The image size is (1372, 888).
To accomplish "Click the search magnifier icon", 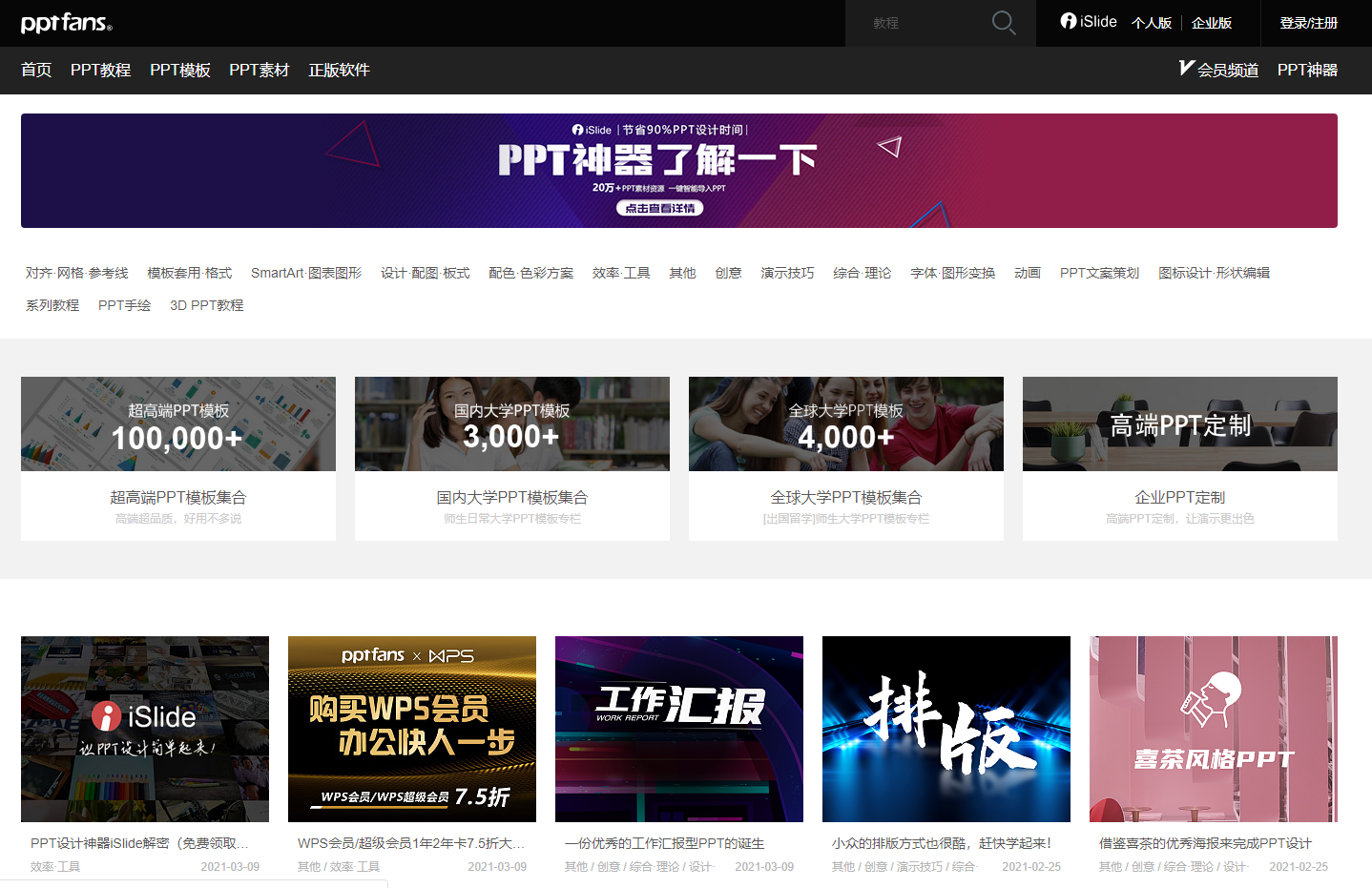I will (x=1004, y=23).
